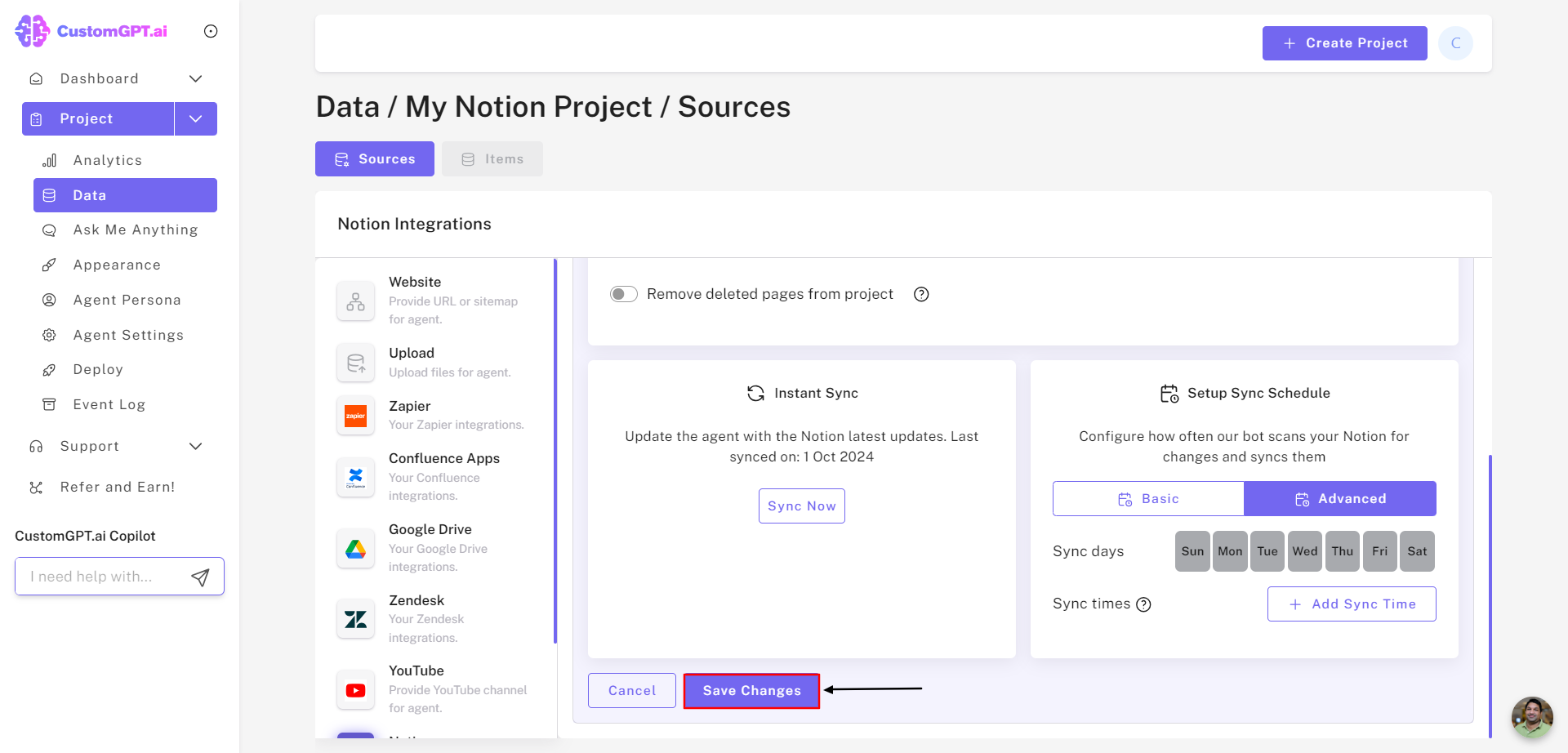The width and height of the screenshot is (1568, 753).
Task: Click the Zendesk logo icon
Action: (x=355, y=619)
